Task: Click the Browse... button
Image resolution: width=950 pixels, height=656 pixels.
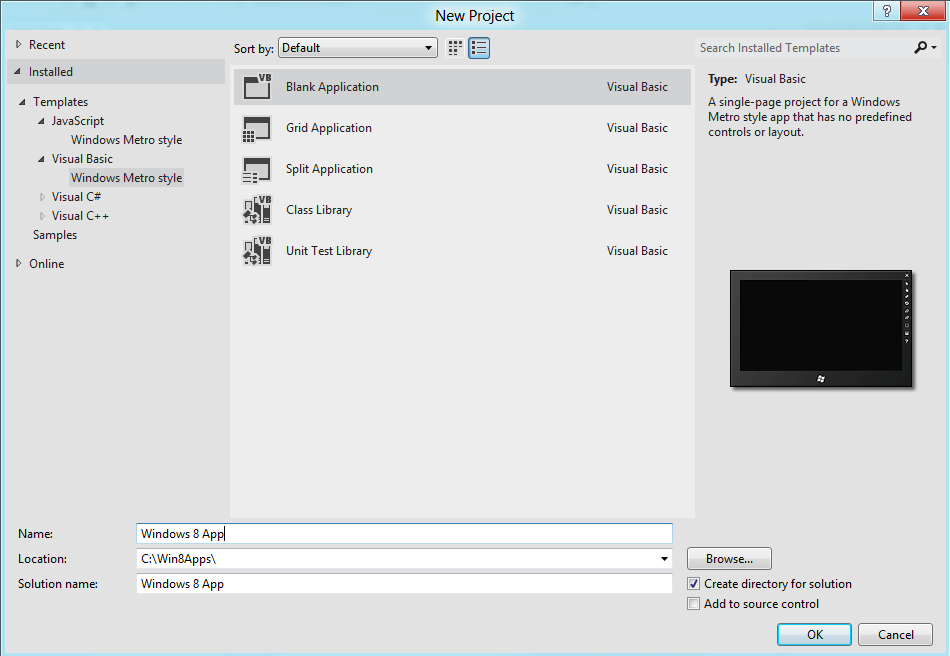Action: [729, 558]
